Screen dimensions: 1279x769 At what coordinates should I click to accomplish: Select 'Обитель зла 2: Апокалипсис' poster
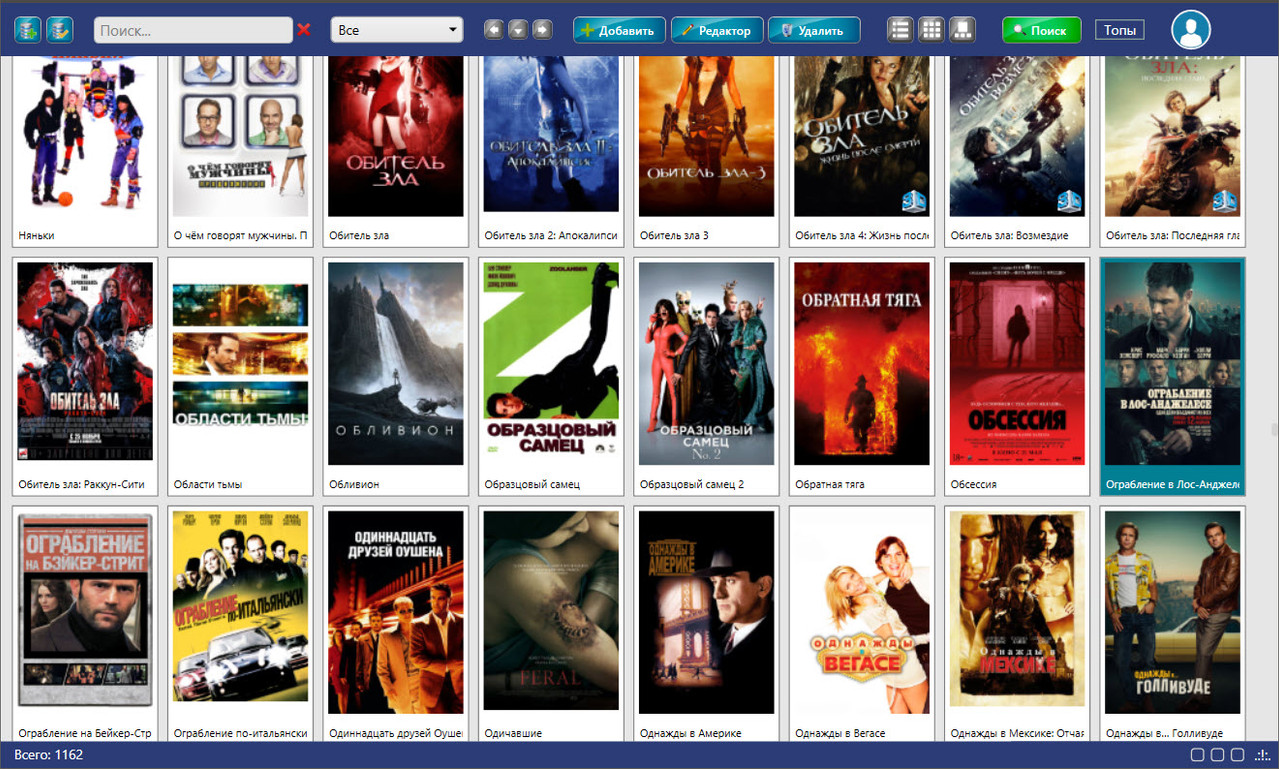[x=551, y=136]
